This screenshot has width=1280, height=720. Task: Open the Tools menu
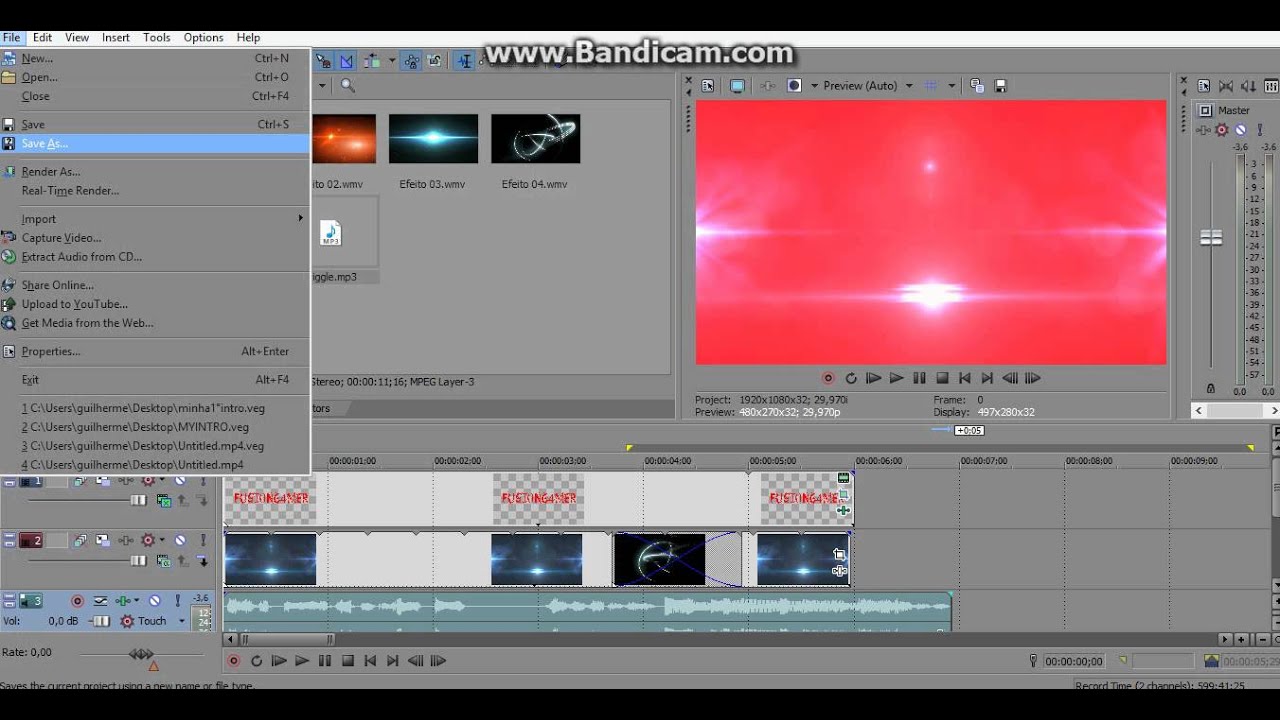tap(156, 38)
